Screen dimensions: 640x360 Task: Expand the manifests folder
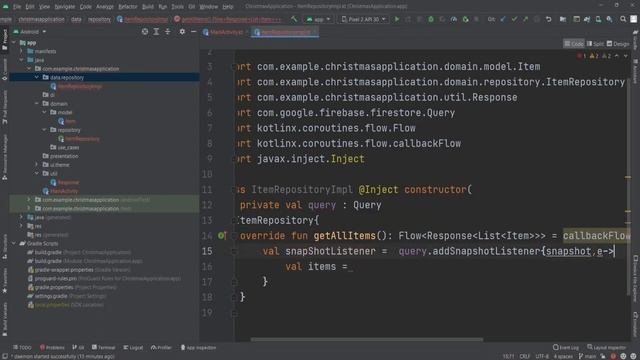[x=22, y=51]
